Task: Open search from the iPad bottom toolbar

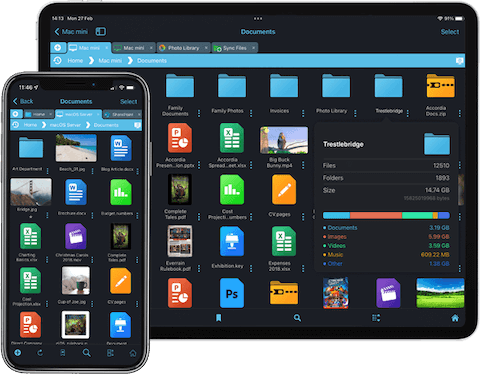Action: (297, 318)
